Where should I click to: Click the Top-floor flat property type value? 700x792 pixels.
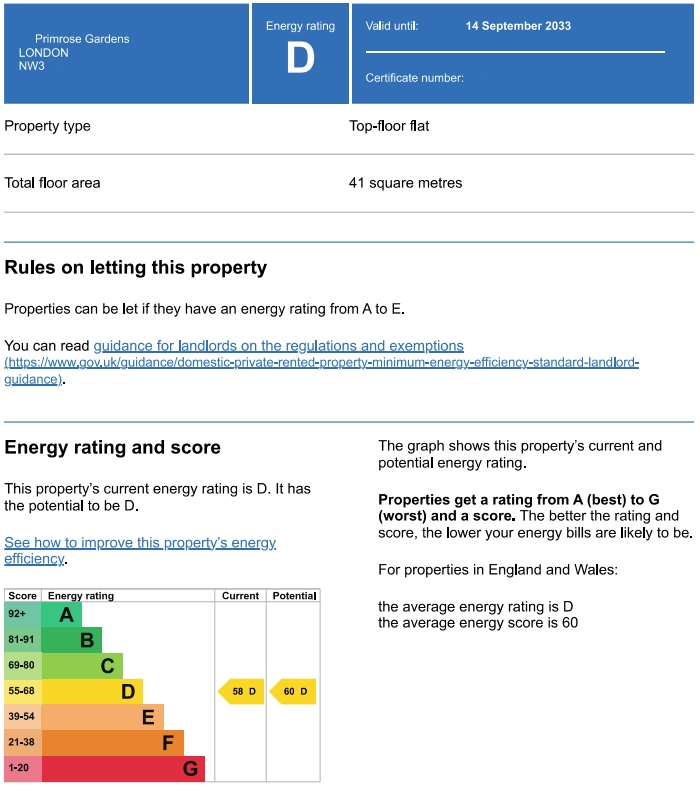click(389, 126)
